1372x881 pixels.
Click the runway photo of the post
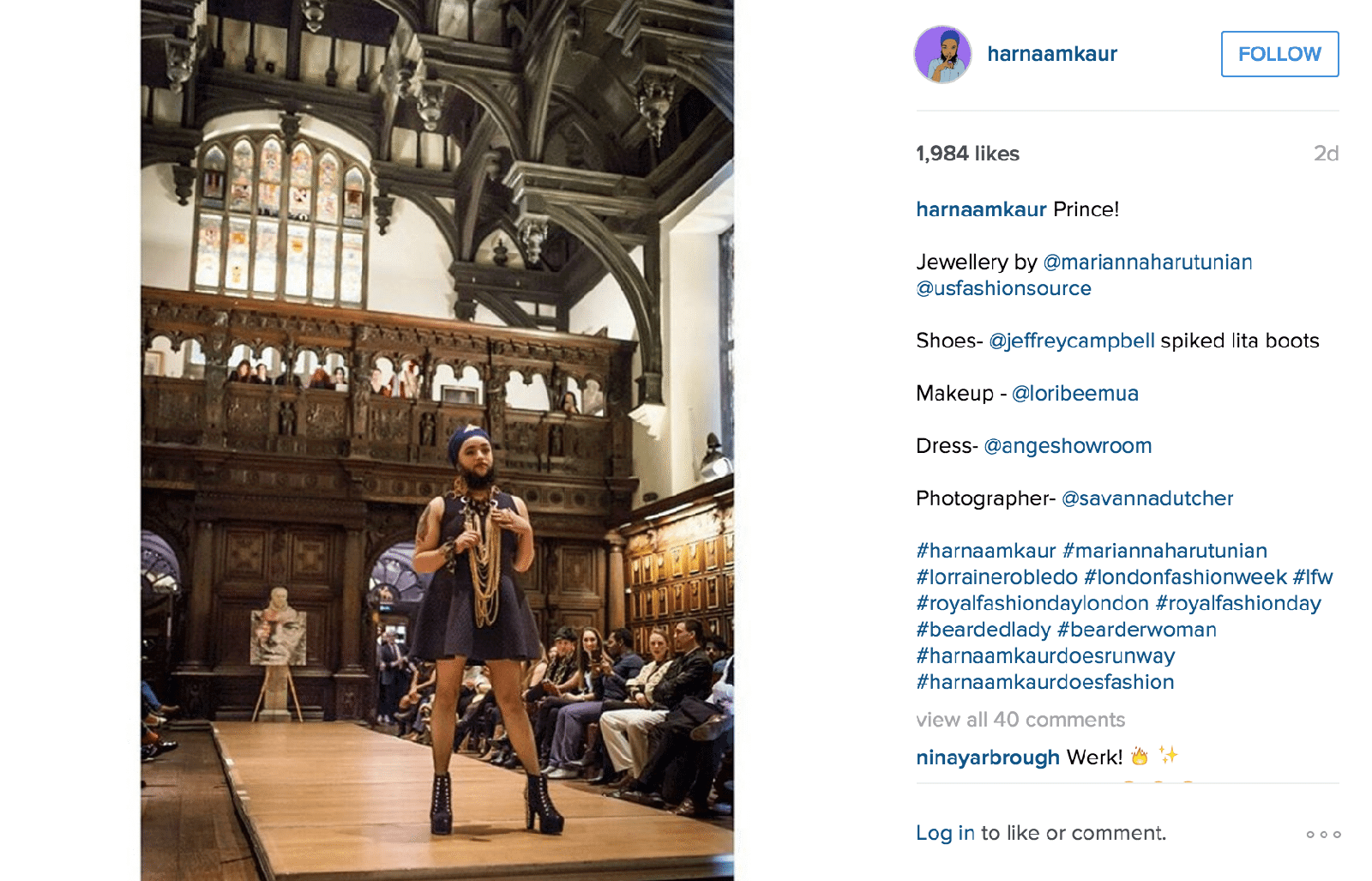(437, 440)
